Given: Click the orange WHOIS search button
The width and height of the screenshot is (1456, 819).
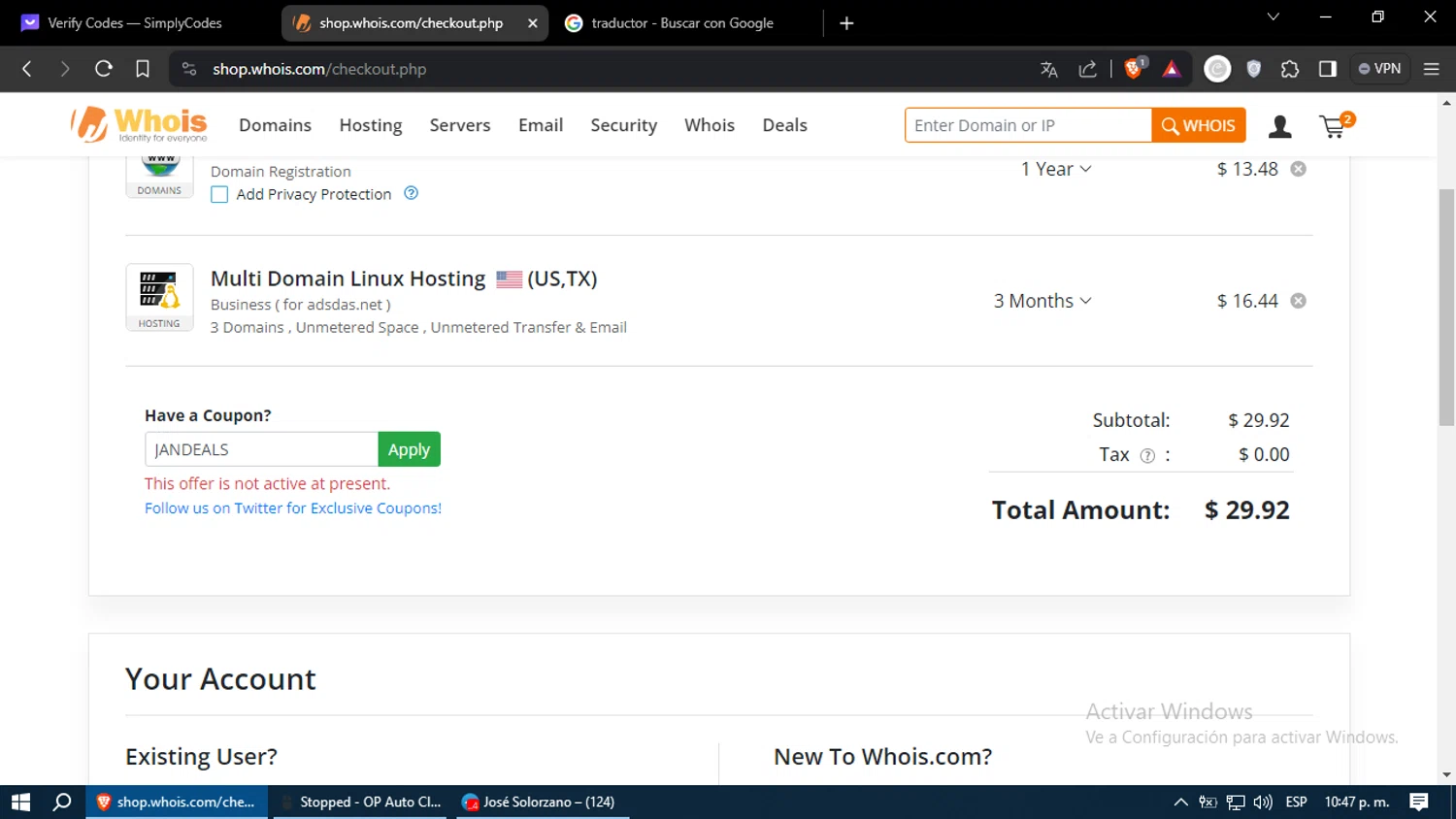Looking at the screenshot, I should click(1199, 125).
